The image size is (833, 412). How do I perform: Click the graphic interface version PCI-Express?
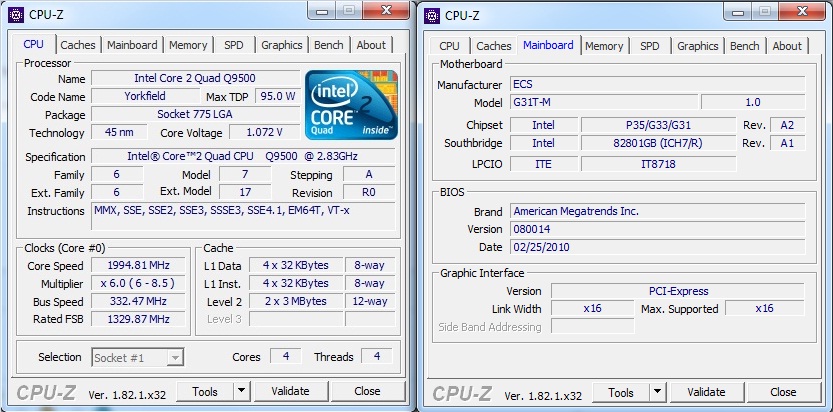(x=678, y=291)
